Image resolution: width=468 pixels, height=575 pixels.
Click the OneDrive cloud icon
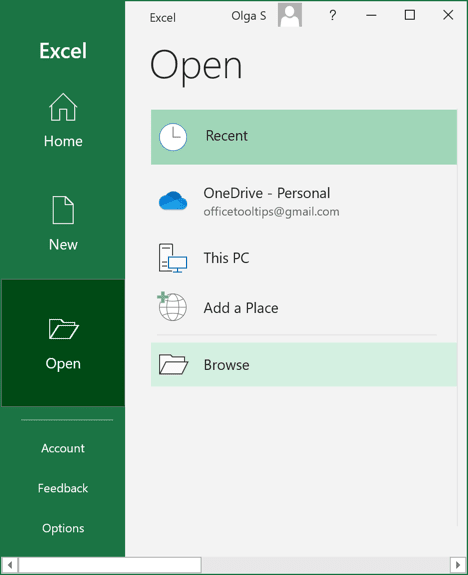(x=173, y=201)
